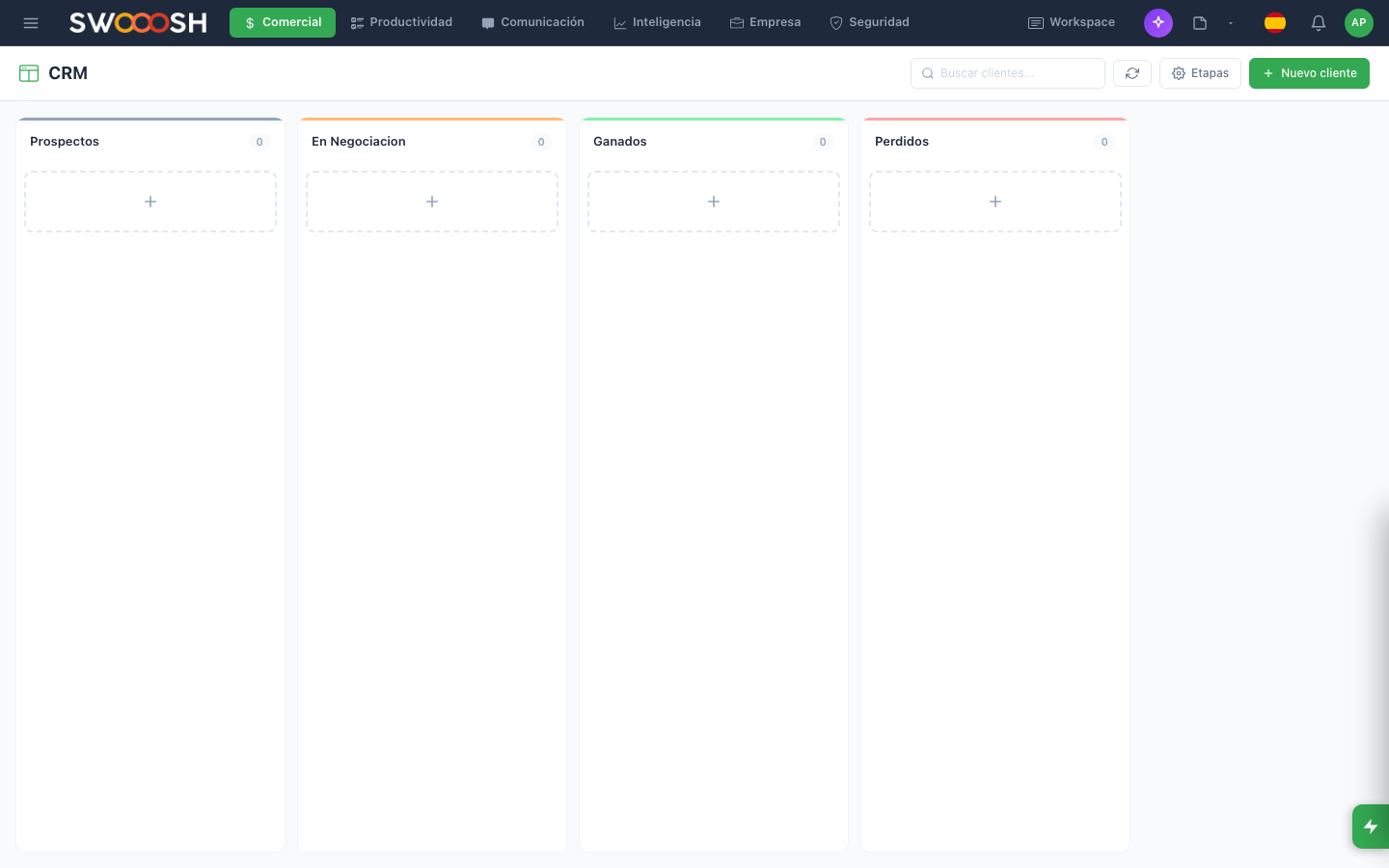
Task: Select the Empresa briefcase icon
Action: pyautogui.click(x=738, y=21)
